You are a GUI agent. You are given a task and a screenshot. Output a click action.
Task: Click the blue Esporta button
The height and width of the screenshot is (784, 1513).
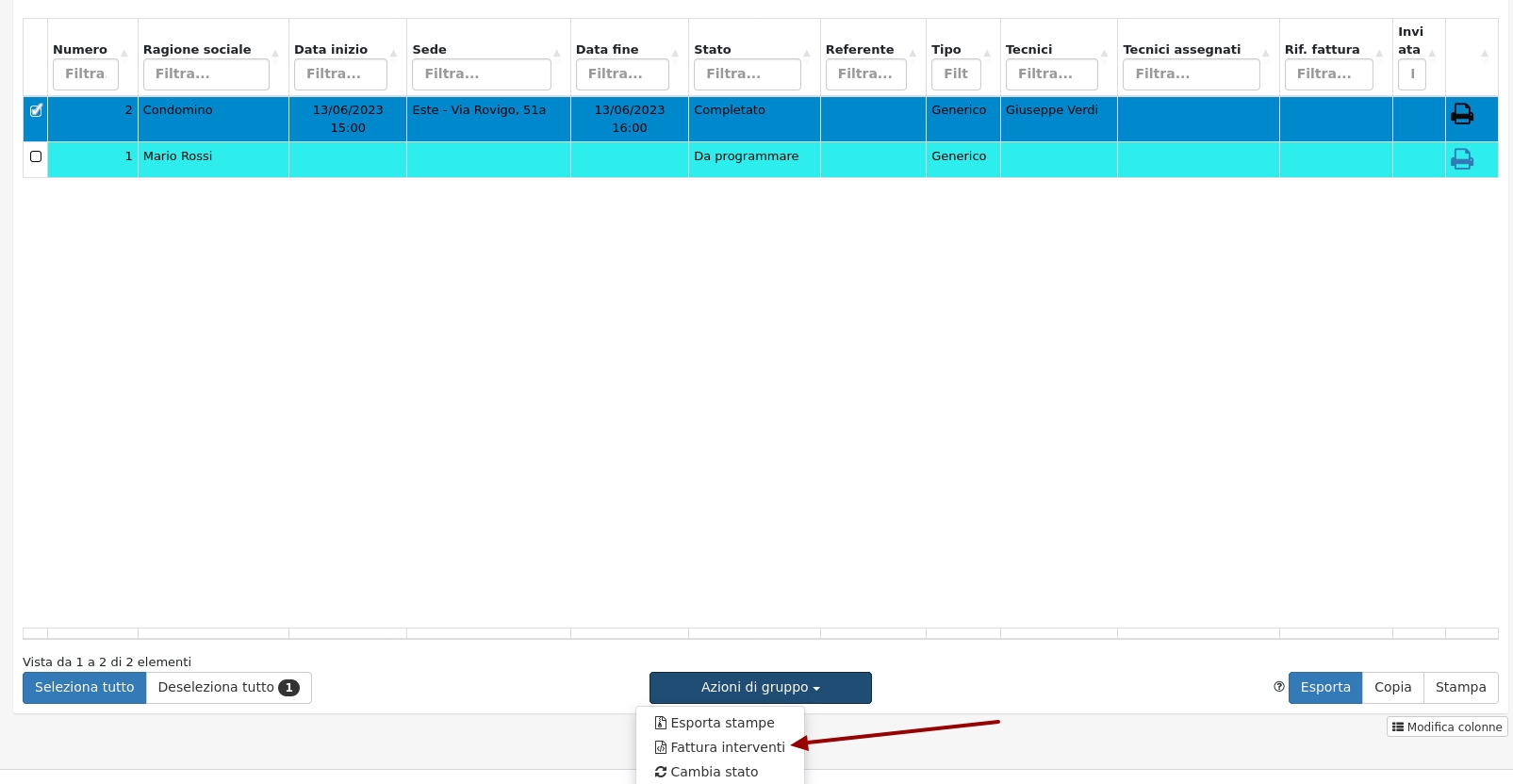1324,688
